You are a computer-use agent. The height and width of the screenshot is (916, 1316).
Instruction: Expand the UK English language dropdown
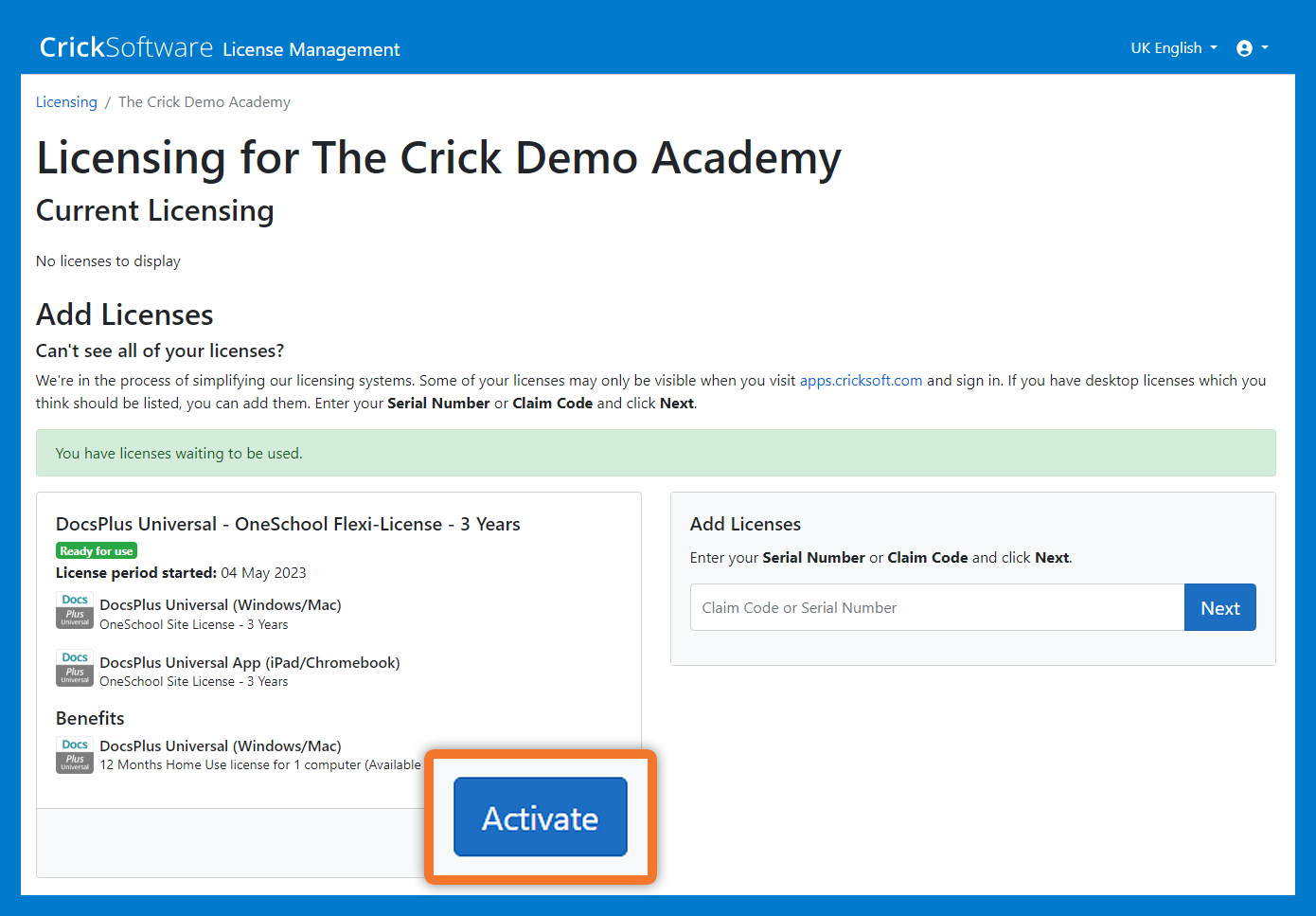tap(1173, 48)
